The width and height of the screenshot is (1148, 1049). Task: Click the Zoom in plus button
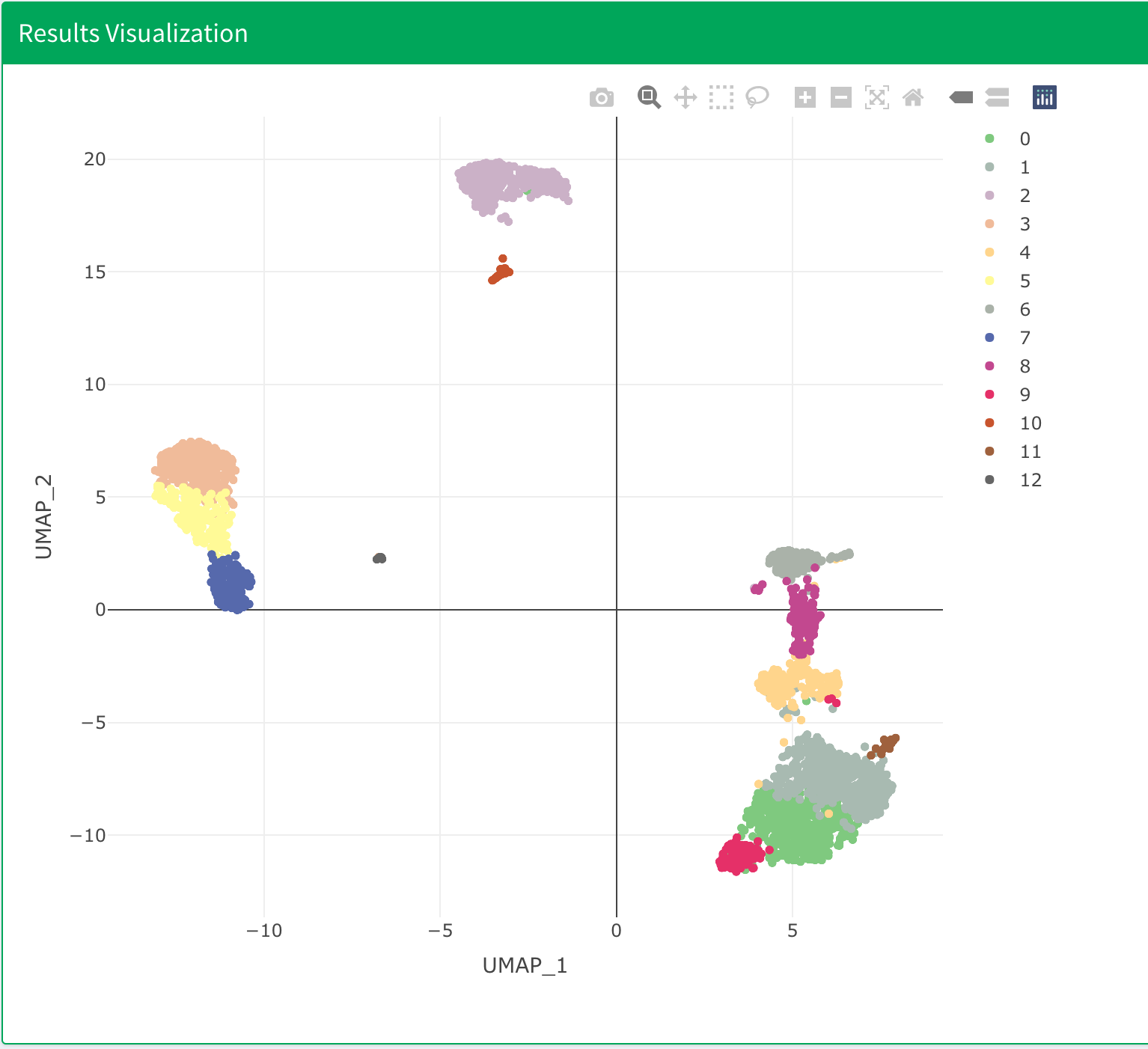pos(805,97)
